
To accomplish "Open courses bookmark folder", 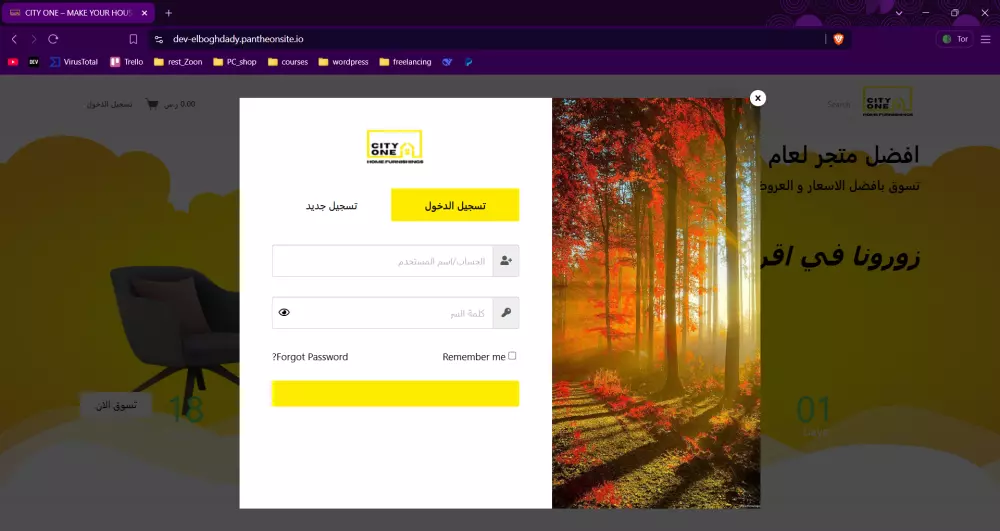I will point(288,62).
